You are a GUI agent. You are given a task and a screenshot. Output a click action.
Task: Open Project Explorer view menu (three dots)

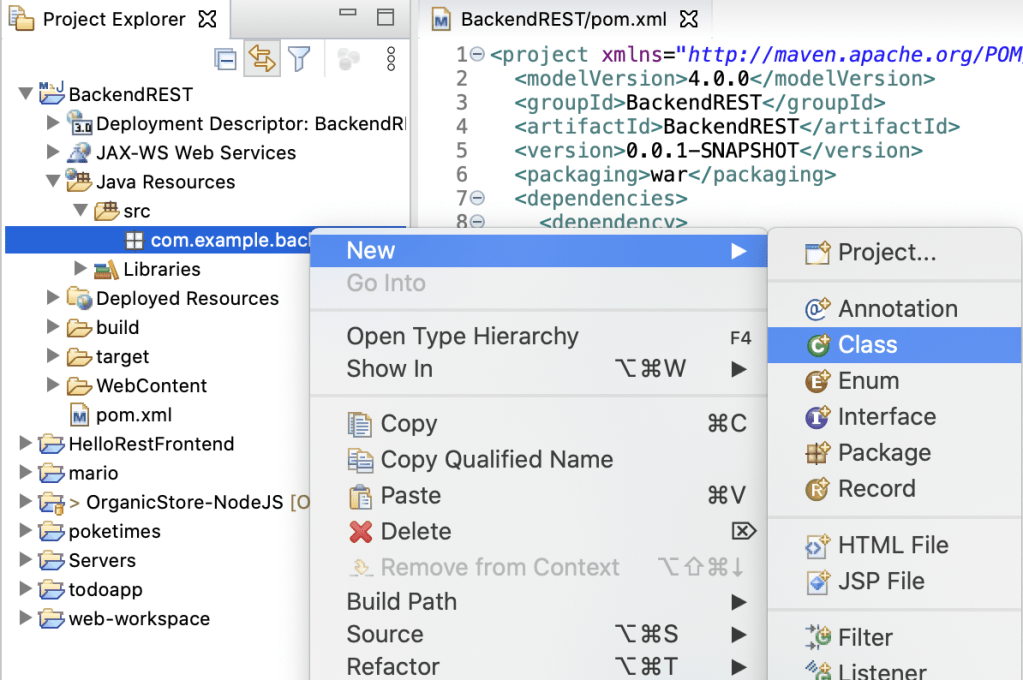click(x=391, y=59)
